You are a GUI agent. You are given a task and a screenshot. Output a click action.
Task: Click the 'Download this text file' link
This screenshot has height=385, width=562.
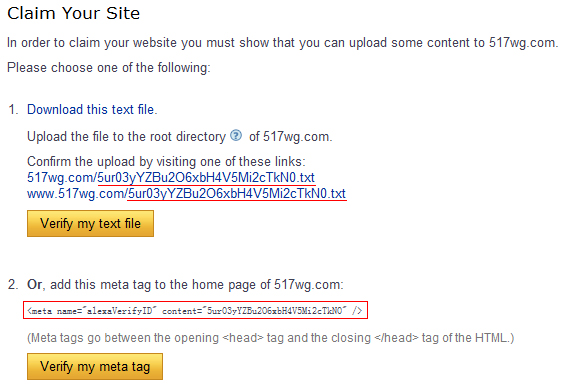pyautogui.click(x=92, y=109)
